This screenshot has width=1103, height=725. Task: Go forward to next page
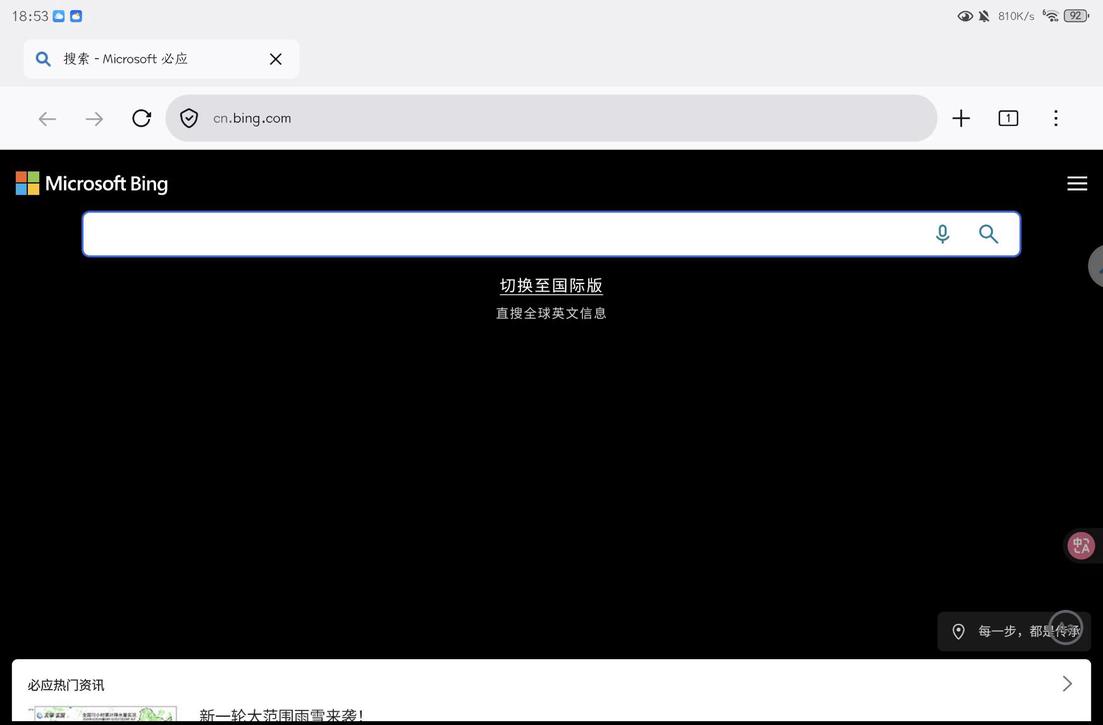pyautogui.click(x=94, y=119)
